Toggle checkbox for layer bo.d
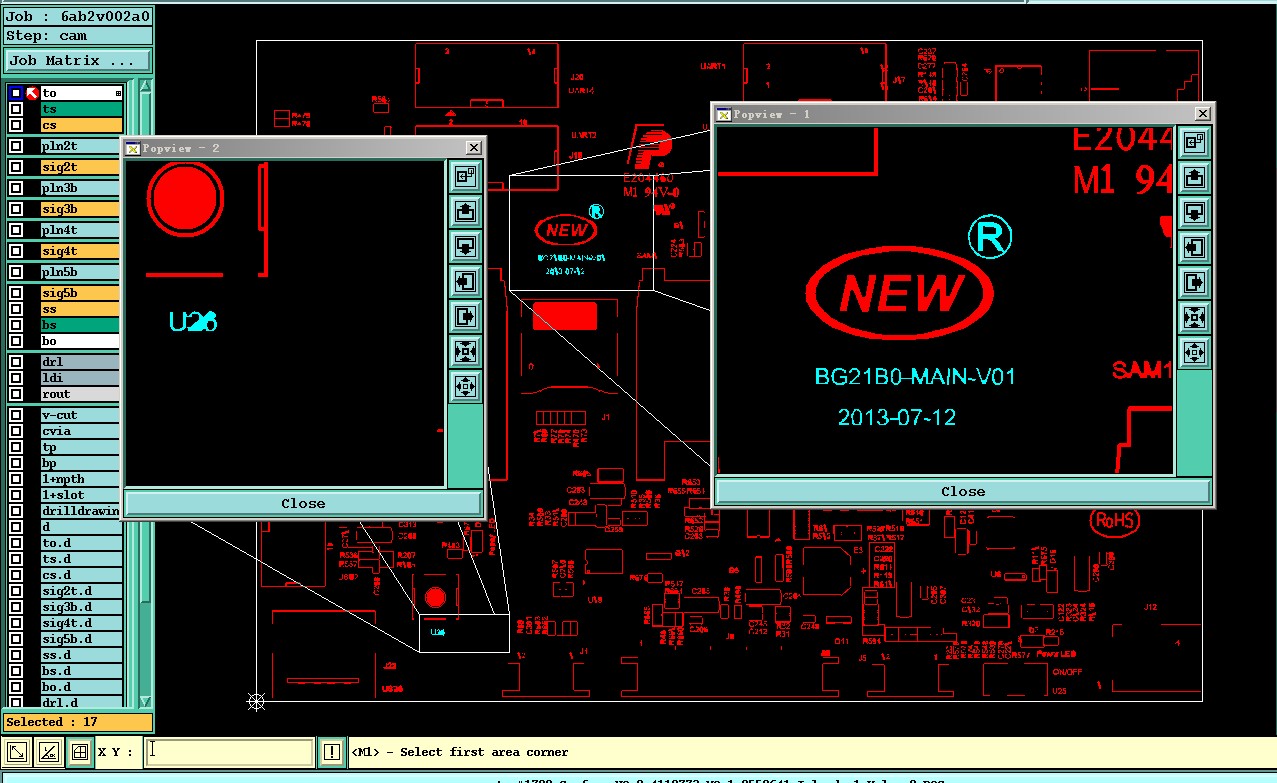Viewport: 1277px width, 783px height. tap(16, 687)
